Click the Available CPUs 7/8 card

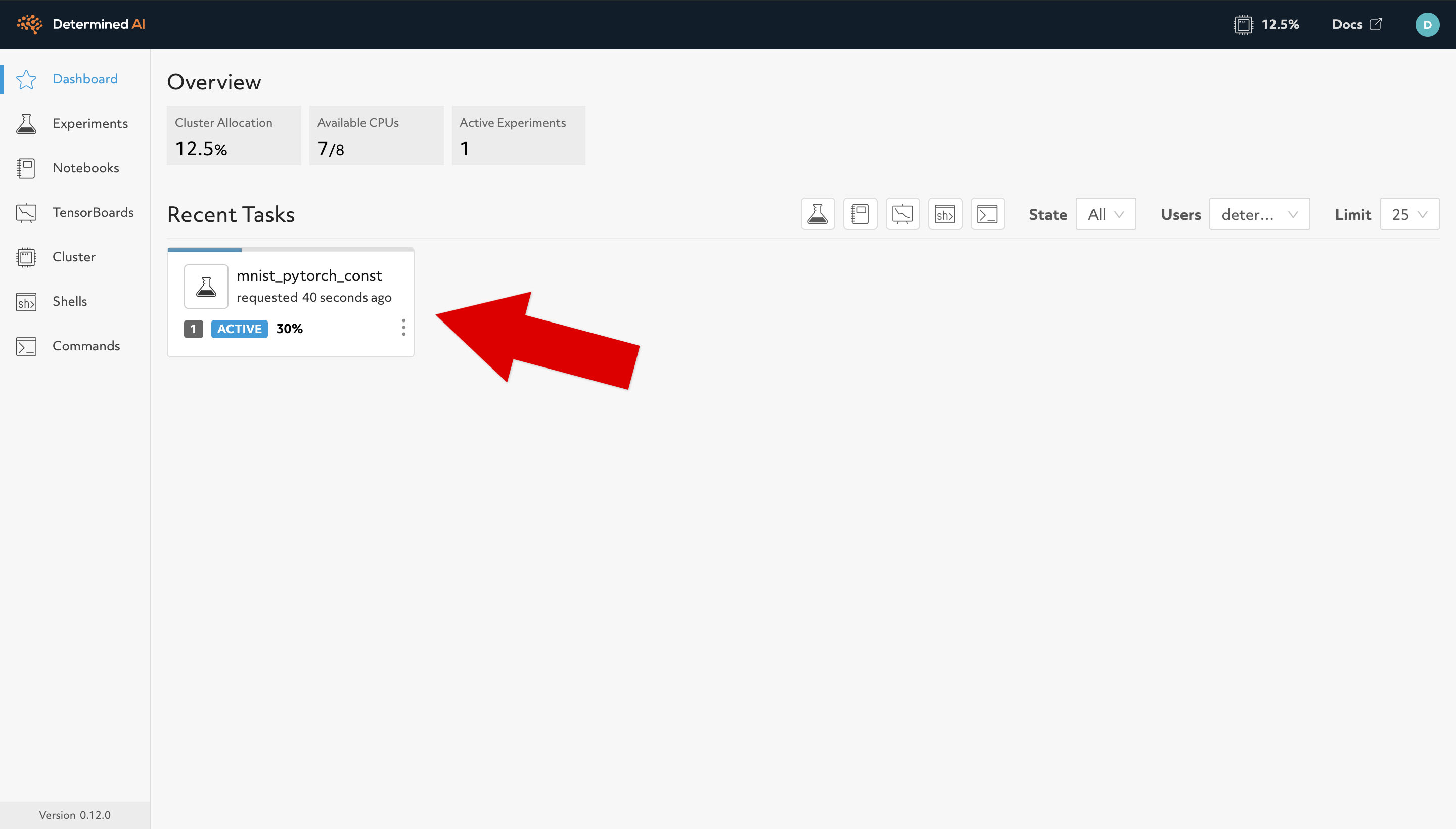pos(376,135)
